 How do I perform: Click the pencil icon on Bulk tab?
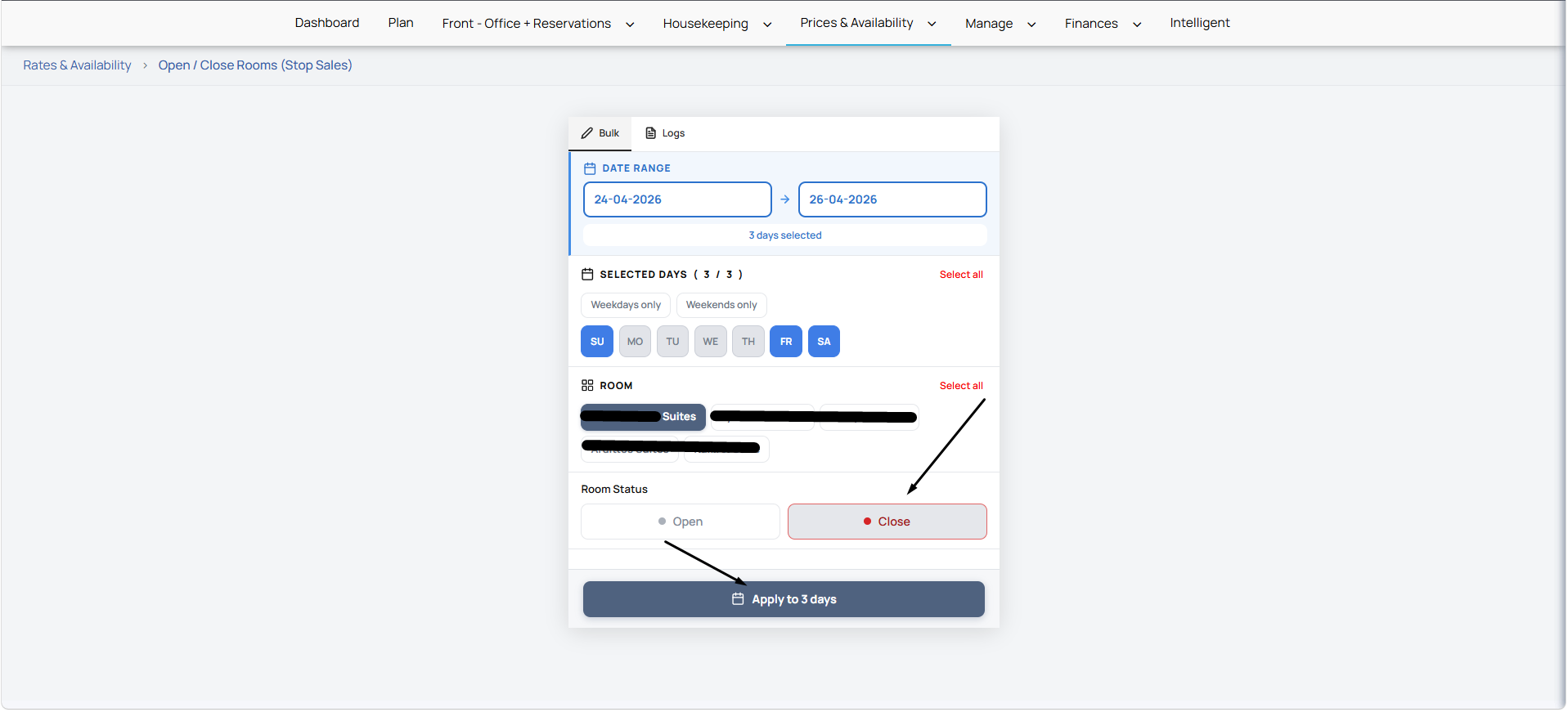[586, 133]
